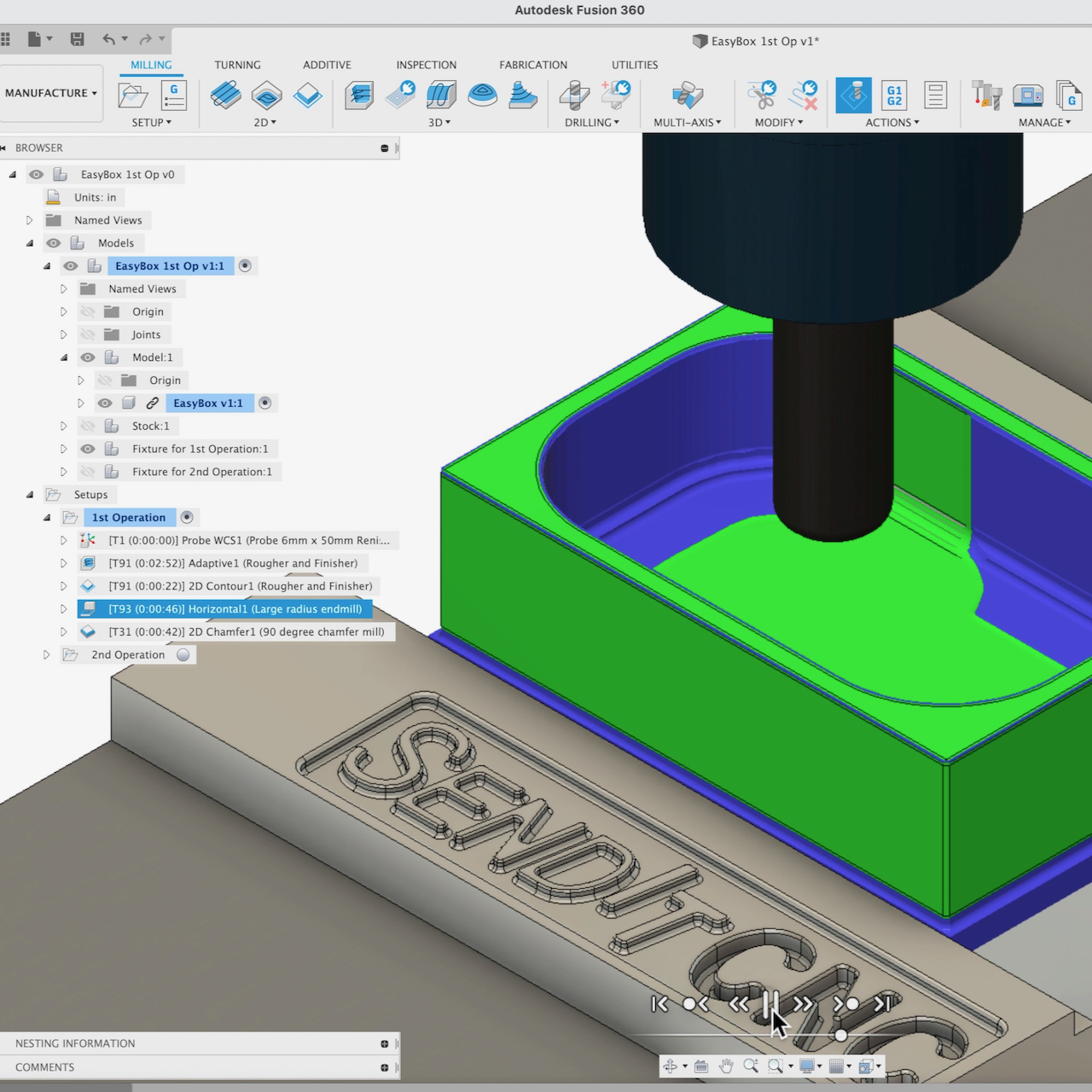
Task: Select the 3D Adaptive Clearing tool
Action: click(x=358, y=96)
